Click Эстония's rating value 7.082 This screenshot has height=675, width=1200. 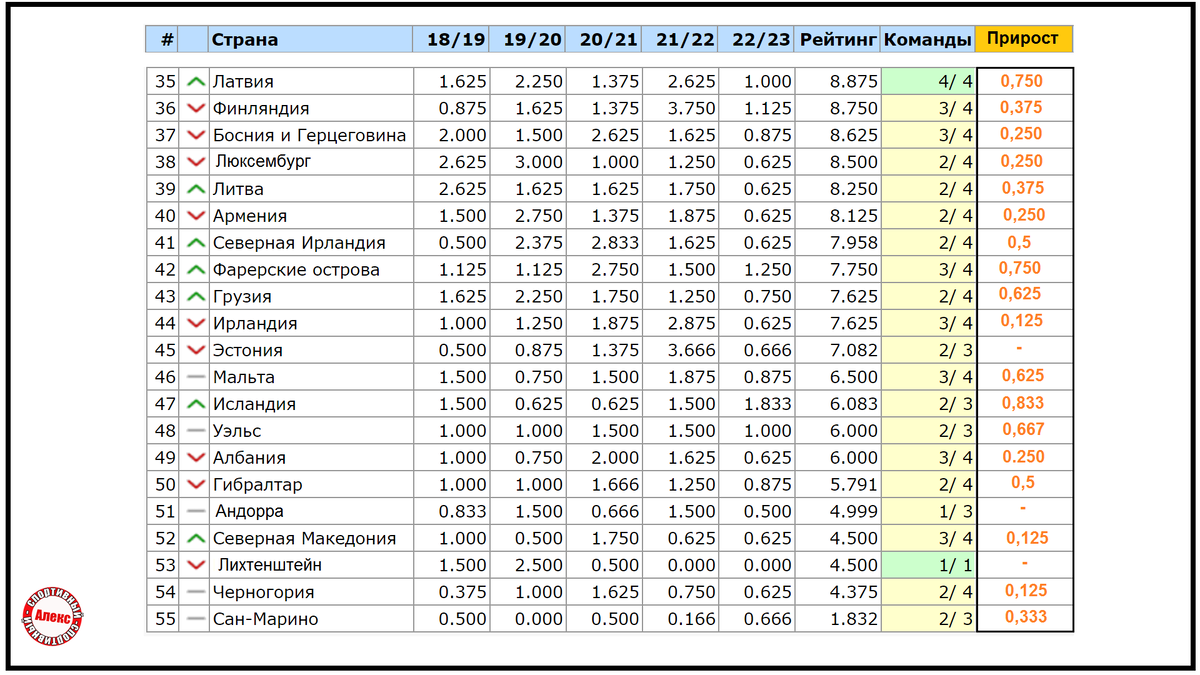[x=855, y=351]
